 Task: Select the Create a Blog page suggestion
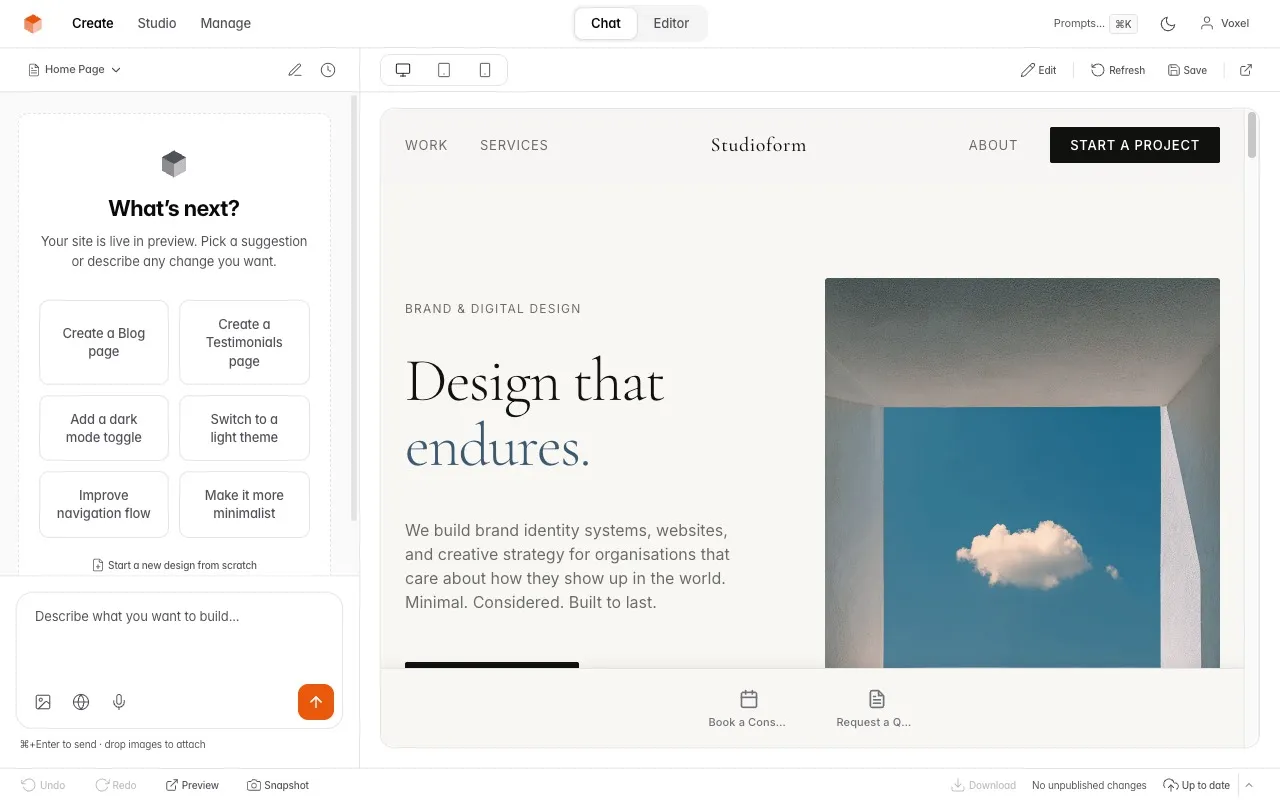[103, 342]
